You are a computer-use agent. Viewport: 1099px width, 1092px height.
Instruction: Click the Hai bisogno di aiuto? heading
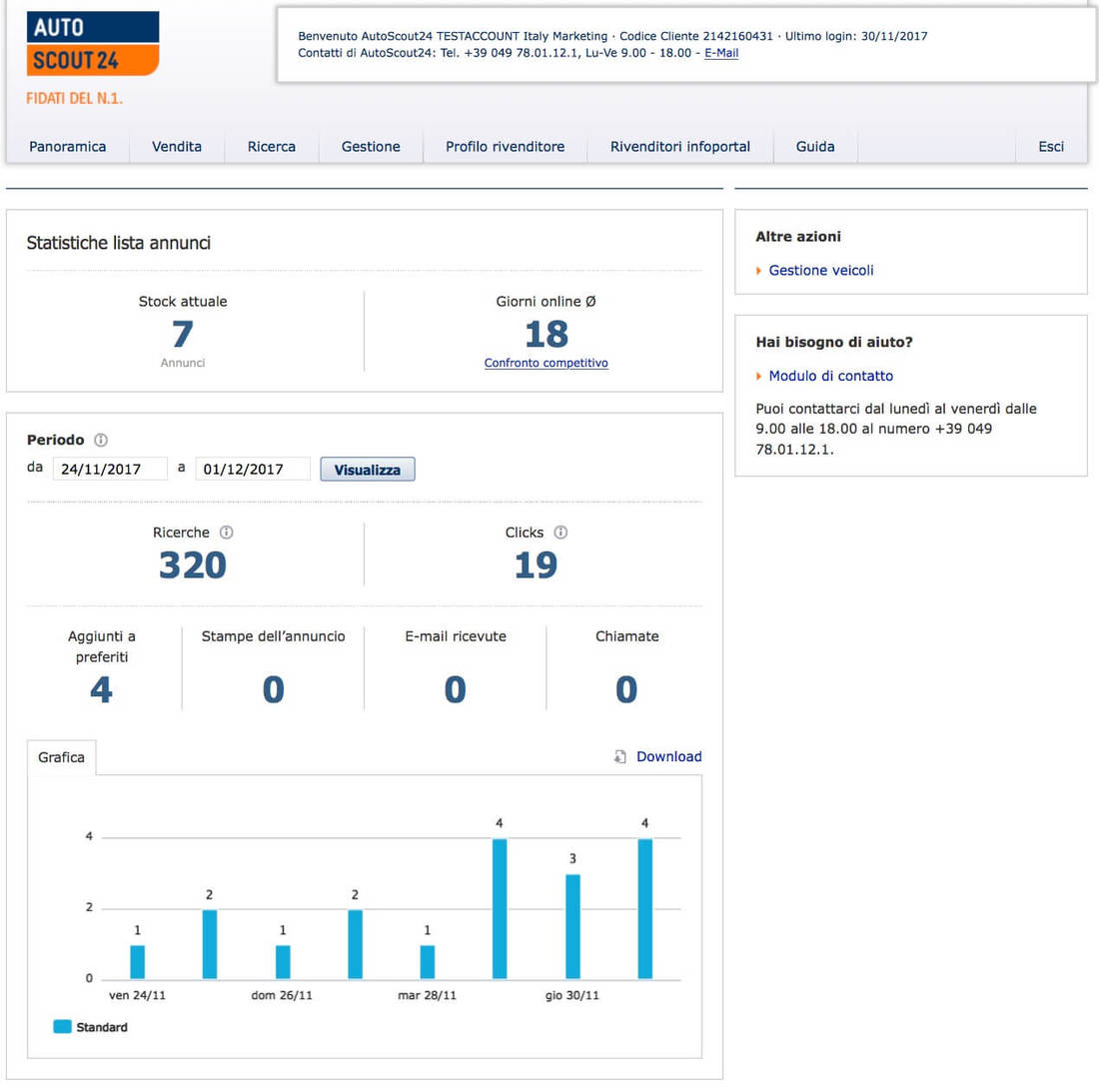click(x=834, y=342)
